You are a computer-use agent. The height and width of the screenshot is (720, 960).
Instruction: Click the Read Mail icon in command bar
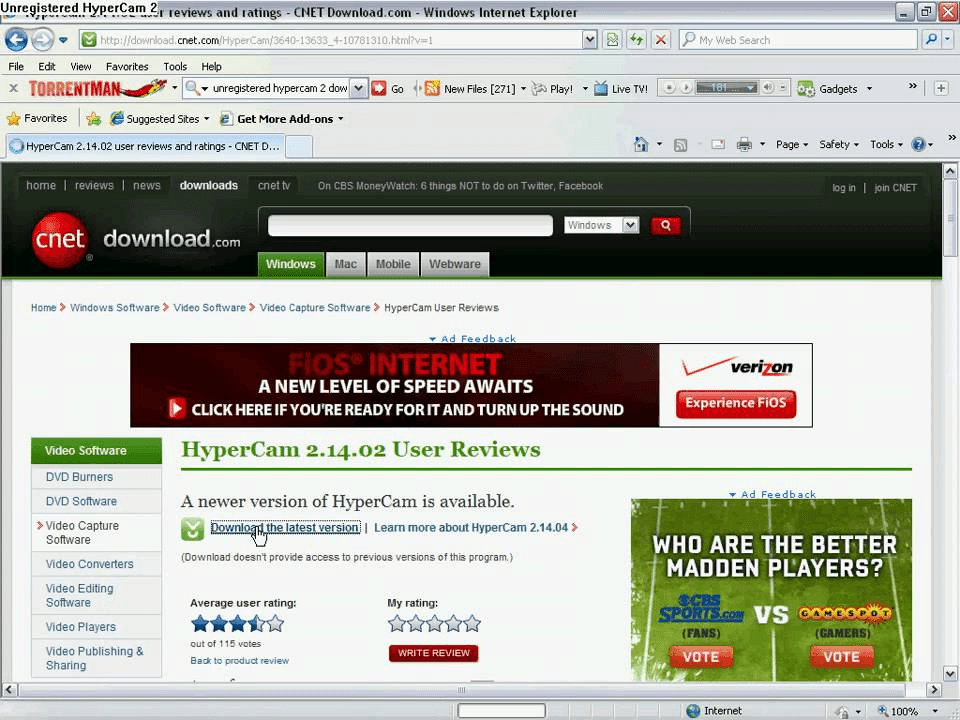point(718,144)
